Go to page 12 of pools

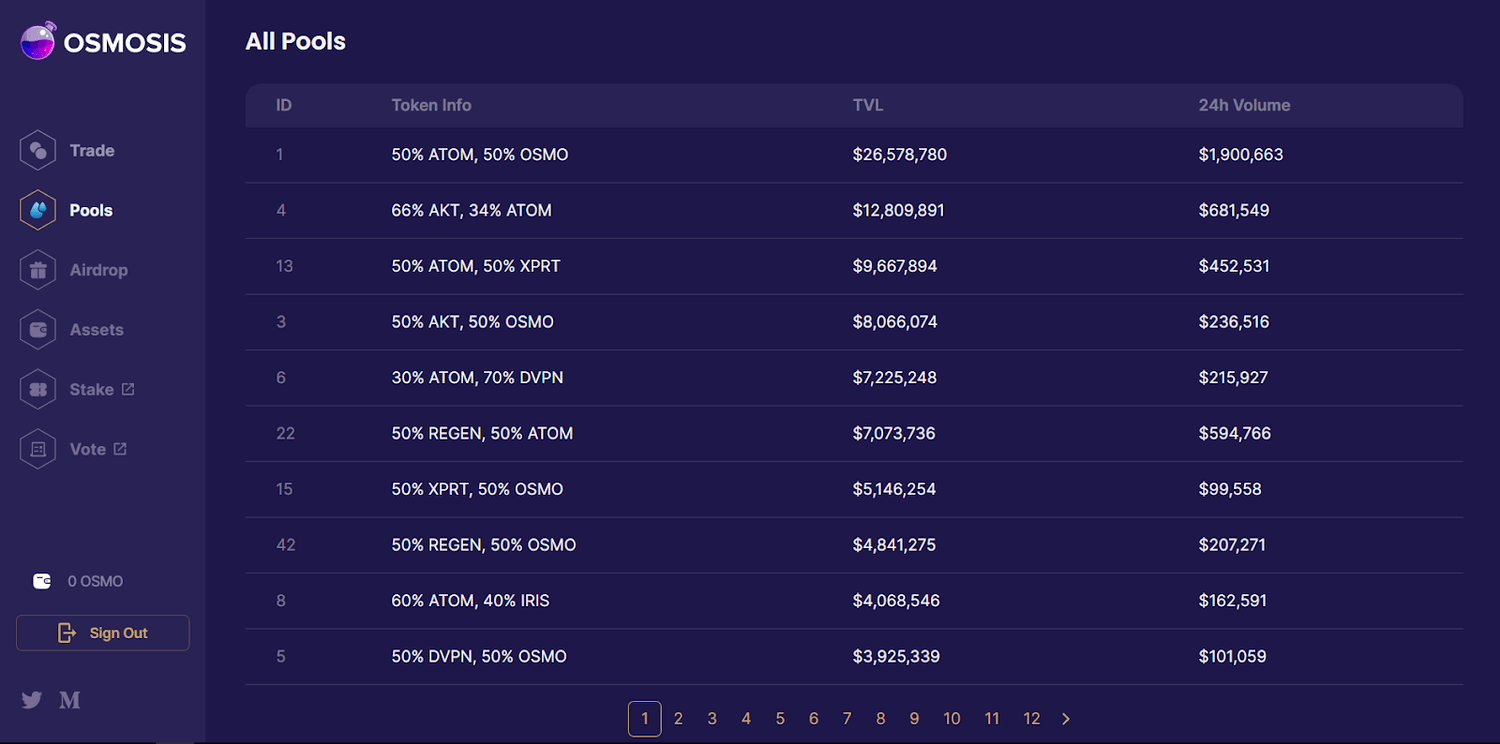[1032, 719]
